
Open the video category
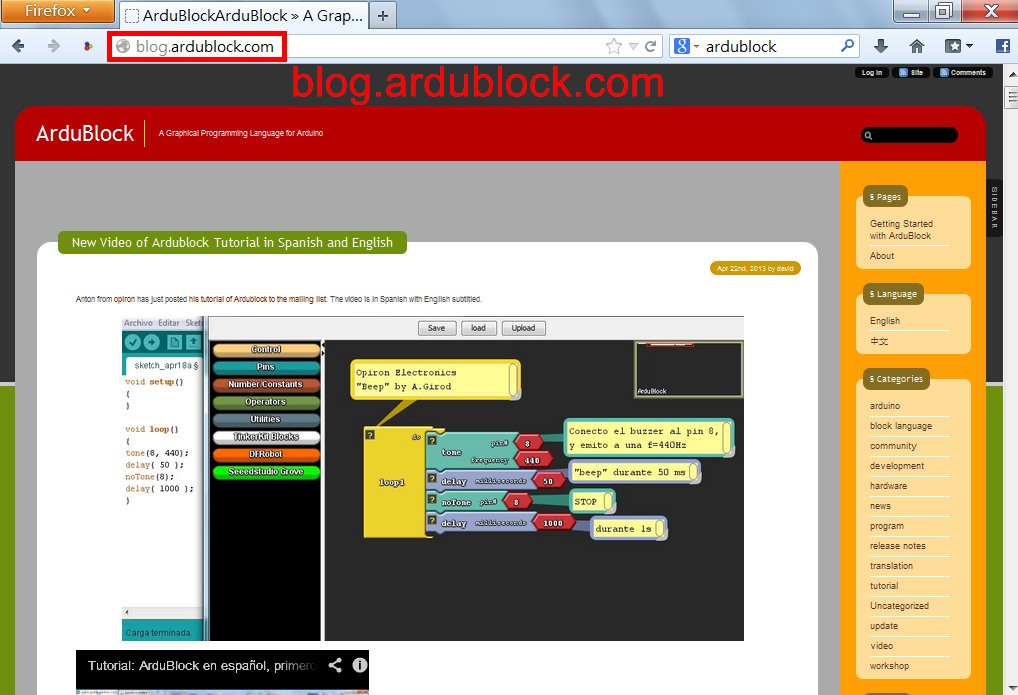click(x=882, y=646)
